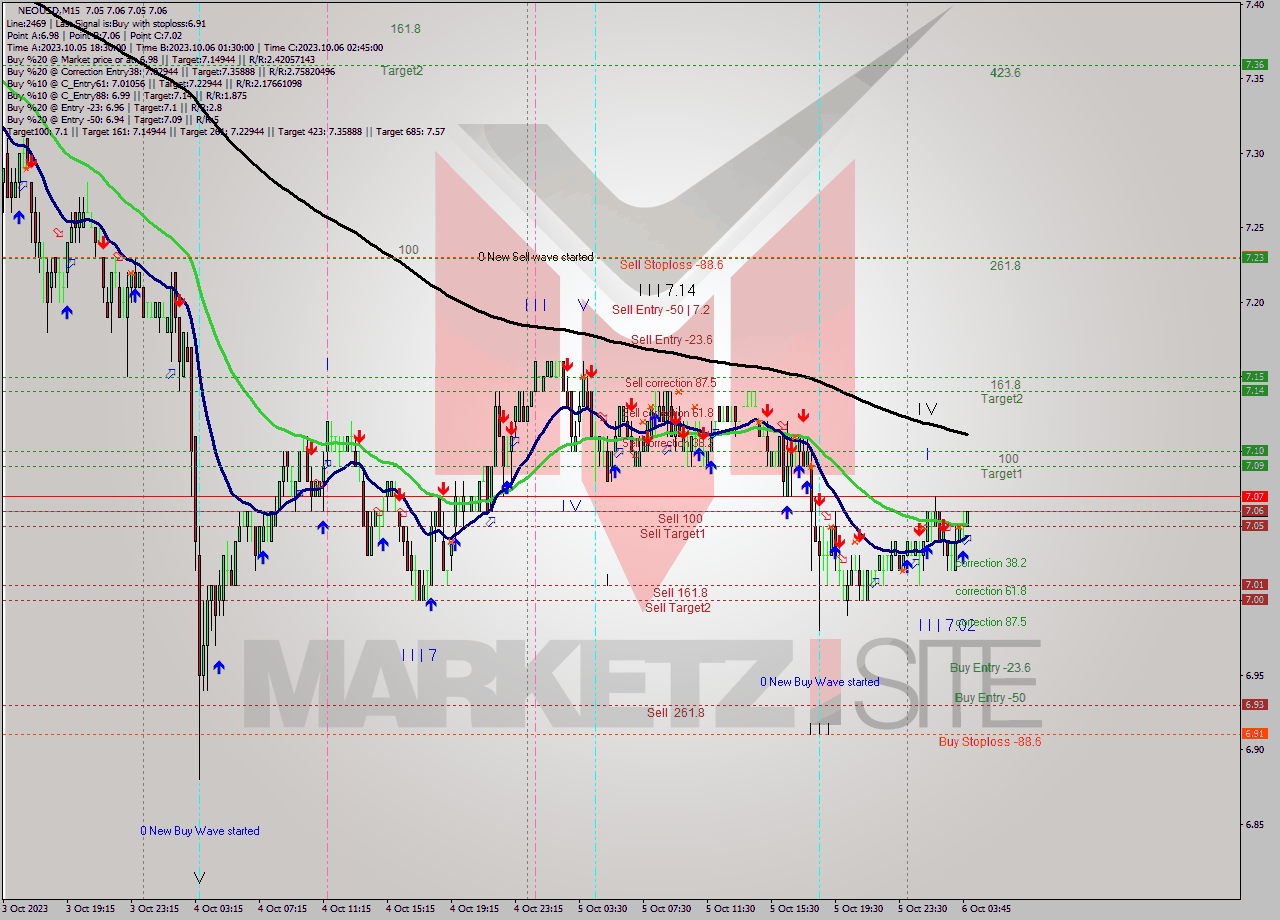Image resolution: width=1280 pixels, height=920 pixels.
Task: Click the green 7.10 price tag
Action: 1254,450
